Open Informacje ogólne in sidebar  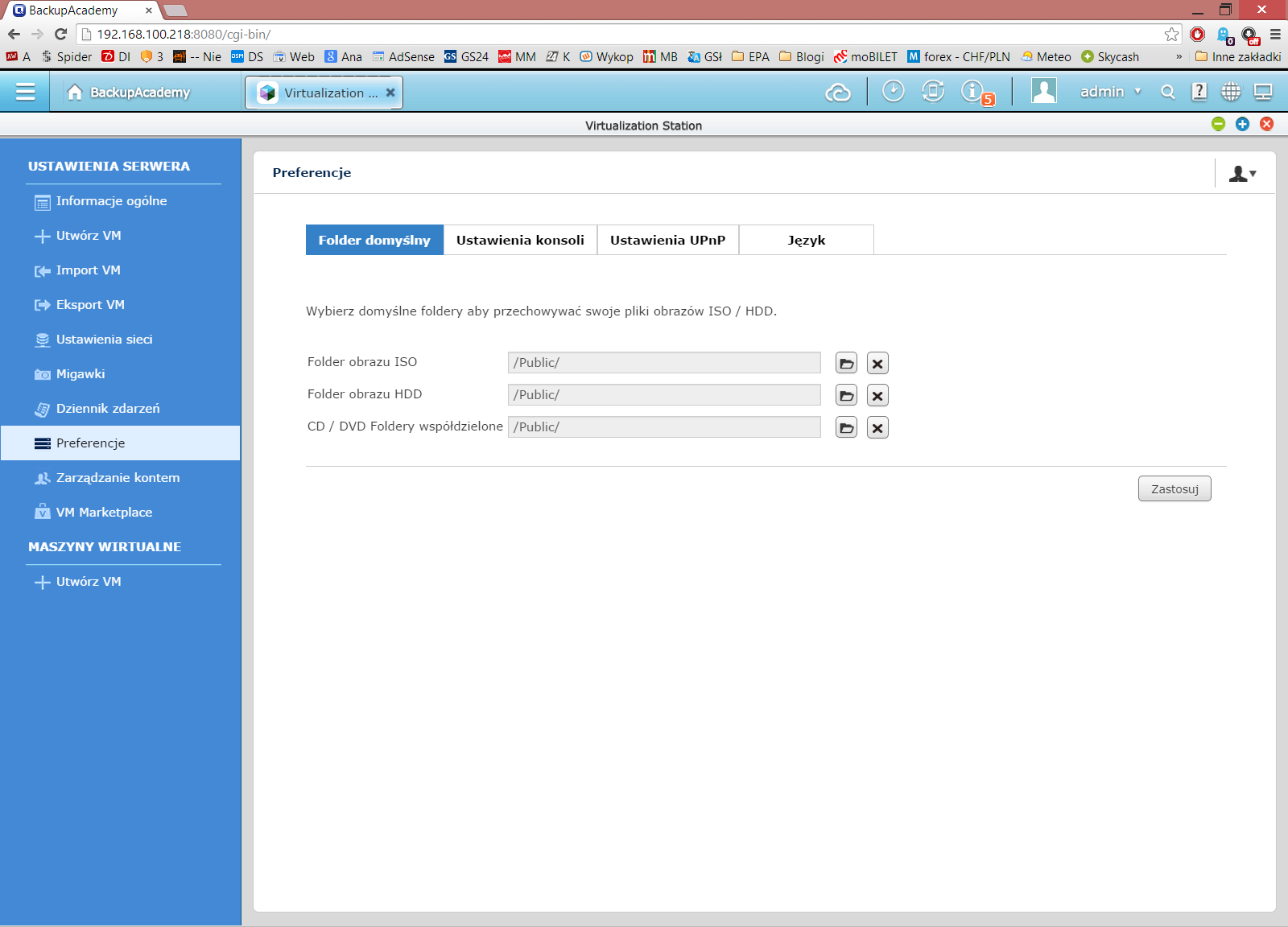(121, 201)
